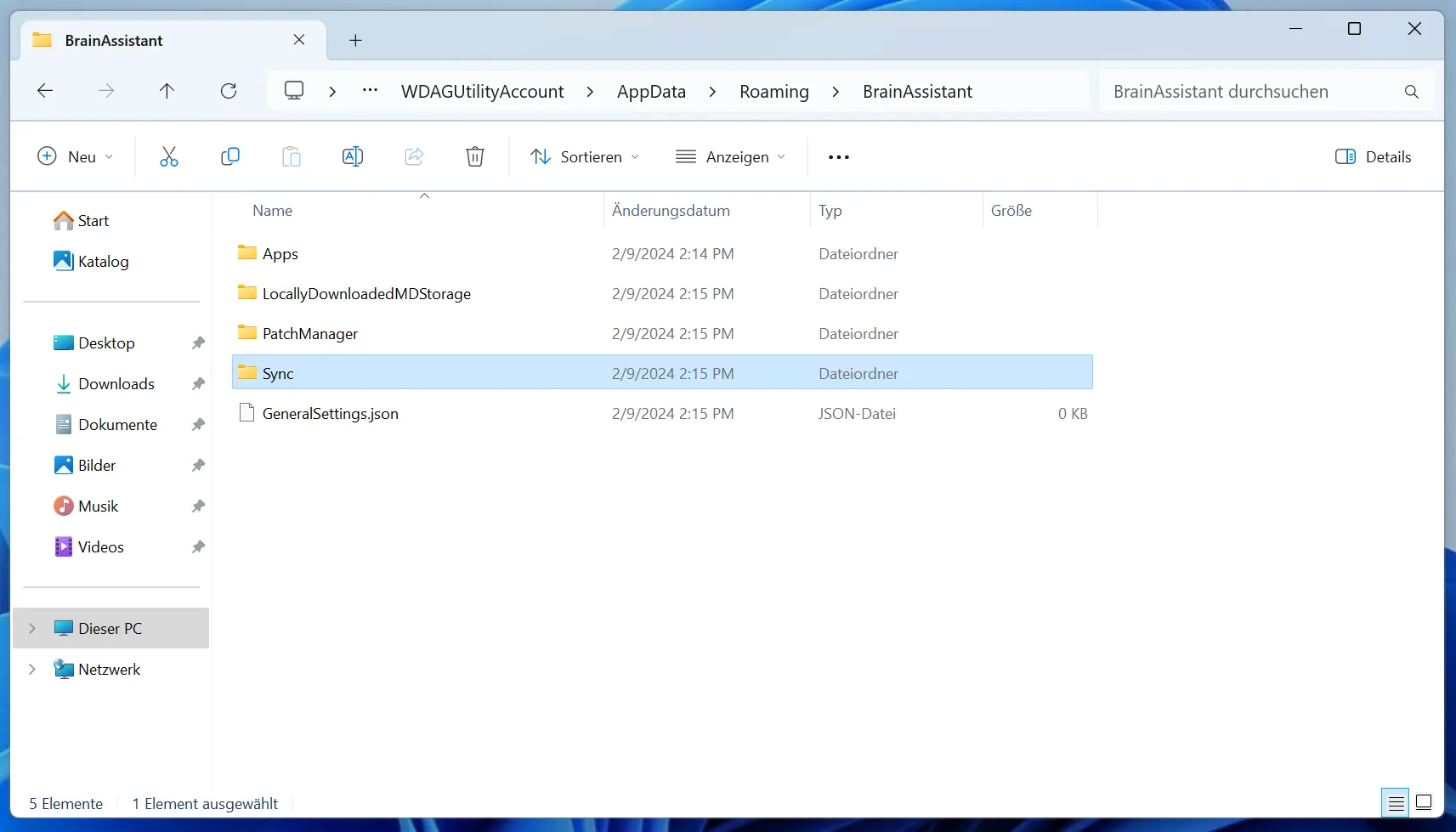Toggle the Details pane
This screenshot has height=832, width=1456.
click(x=1374, y=156)
